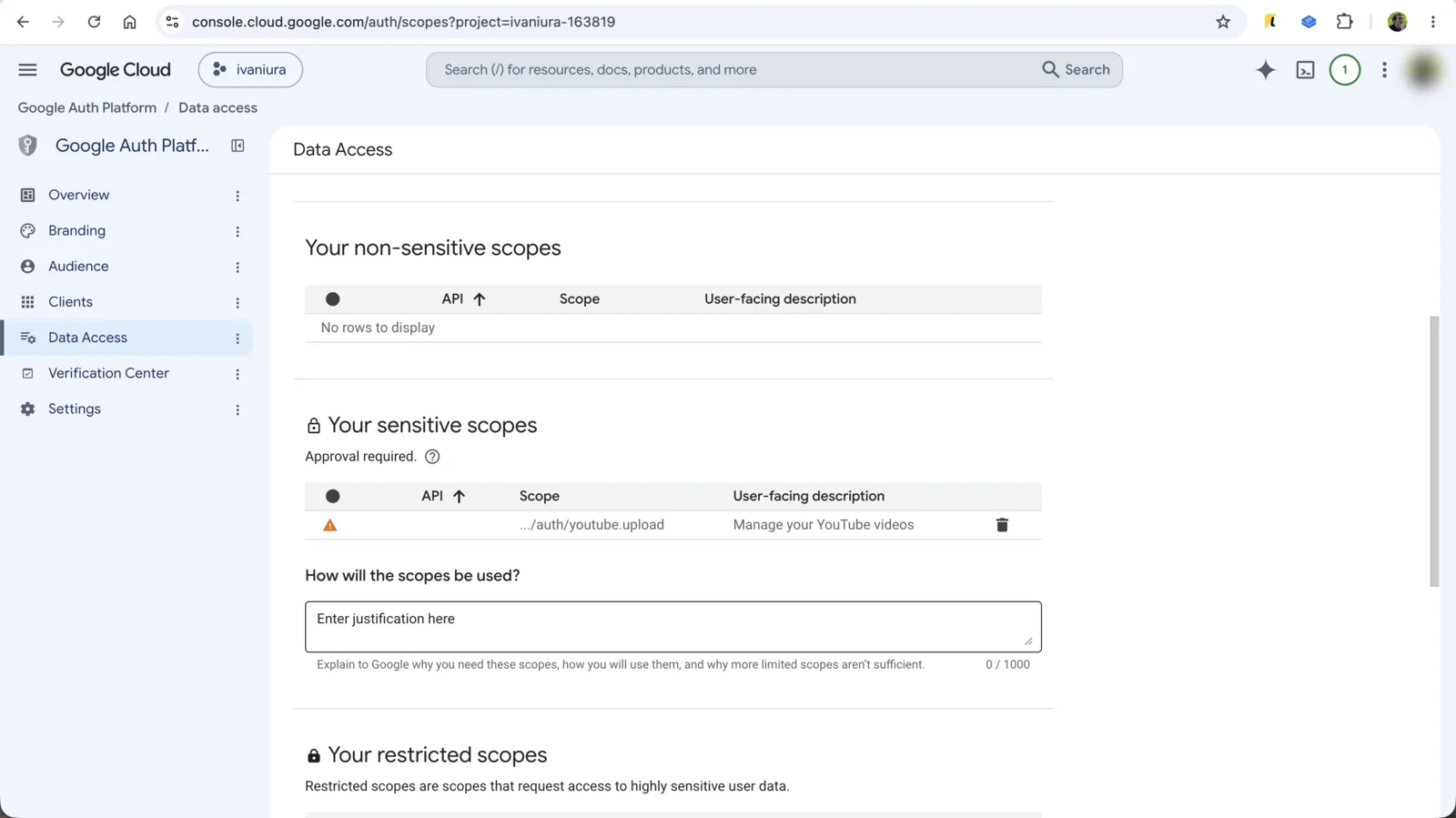
Task: Click the warning triangle on youtube.upload row
Action: (330, 525)
